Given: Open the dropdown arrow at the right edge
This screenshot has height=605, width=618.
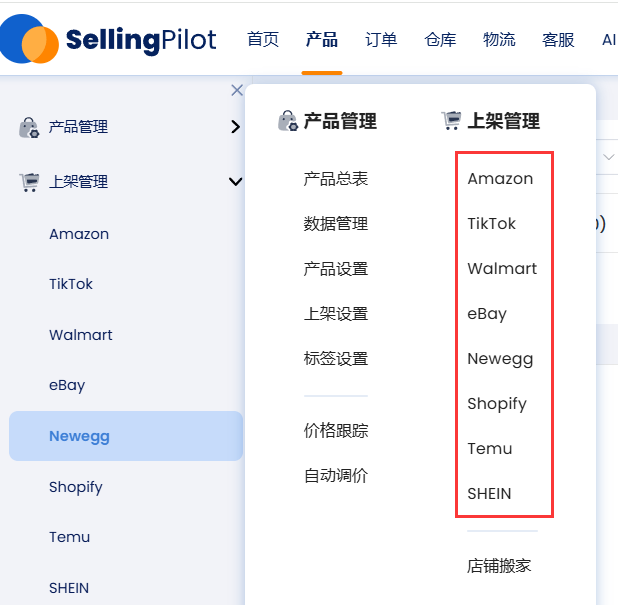Looking at the screenshot, I should [x=609, y=157].
